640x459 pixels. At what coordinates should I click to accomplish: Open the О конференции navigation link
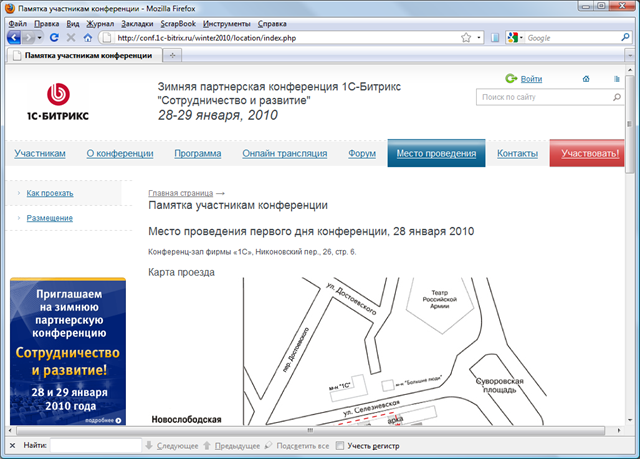[120, 153]
